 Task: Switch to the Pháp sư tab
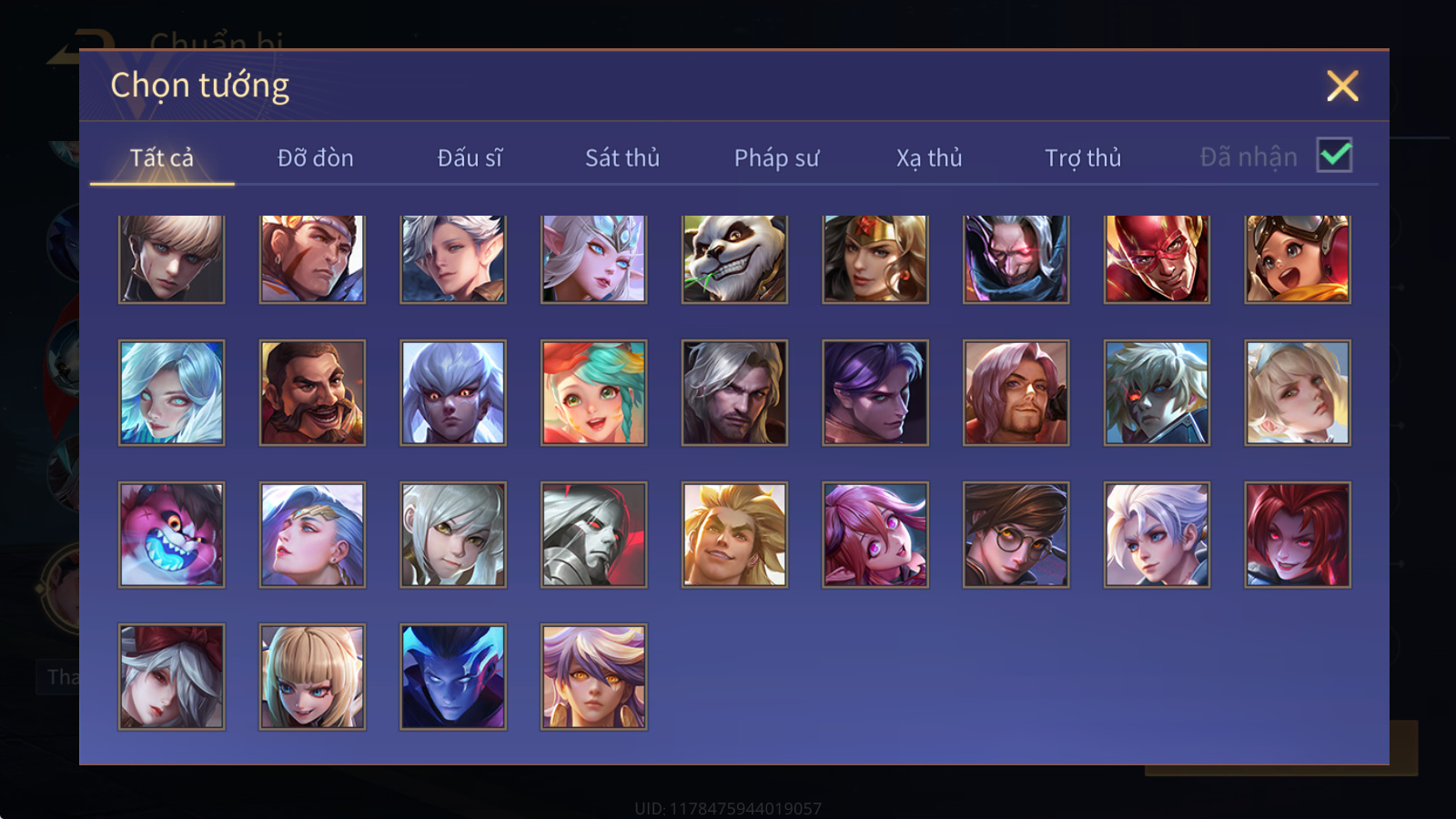point(776,158)
